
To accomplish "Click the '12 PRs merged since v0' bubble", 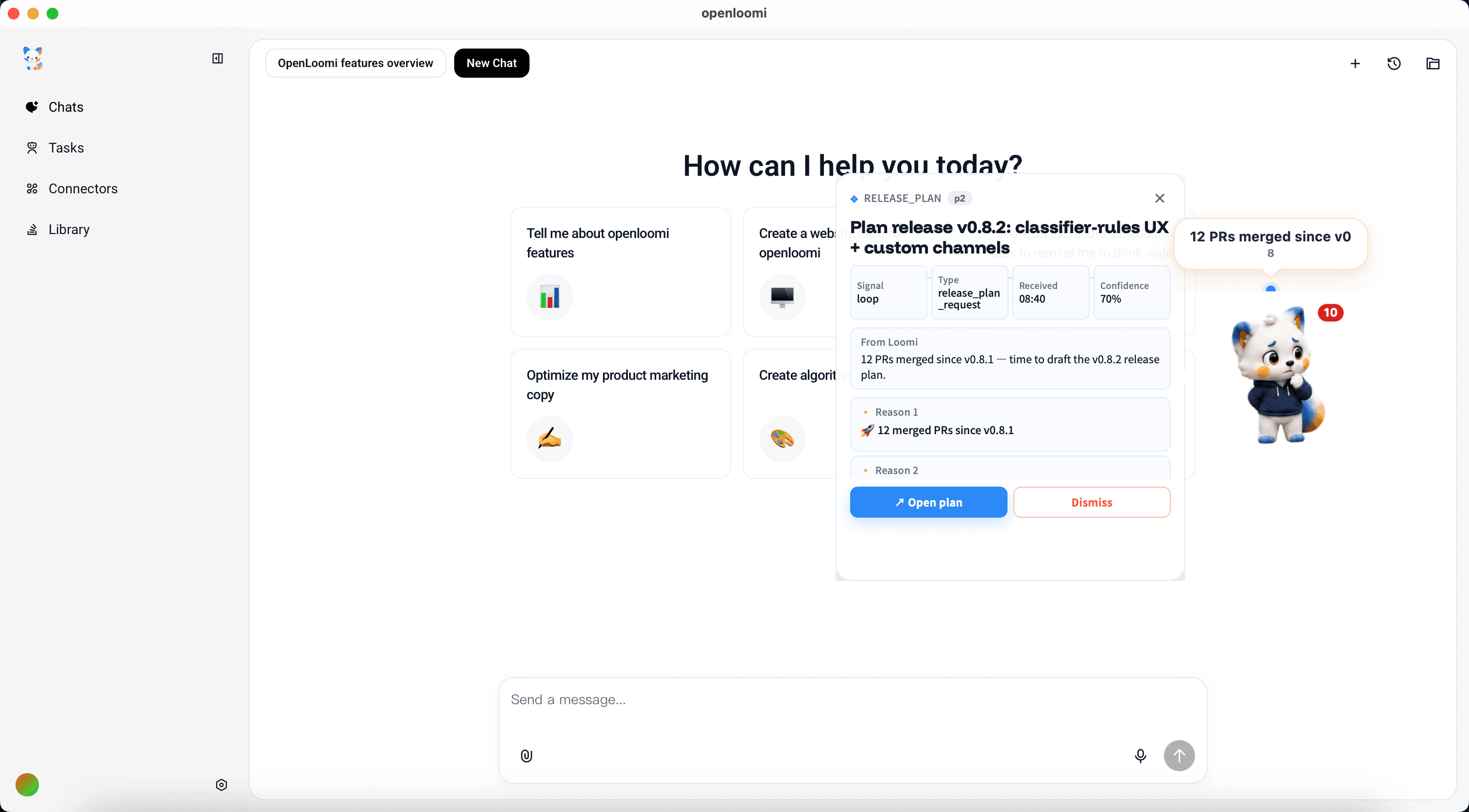I will [x=1270, y=243].
